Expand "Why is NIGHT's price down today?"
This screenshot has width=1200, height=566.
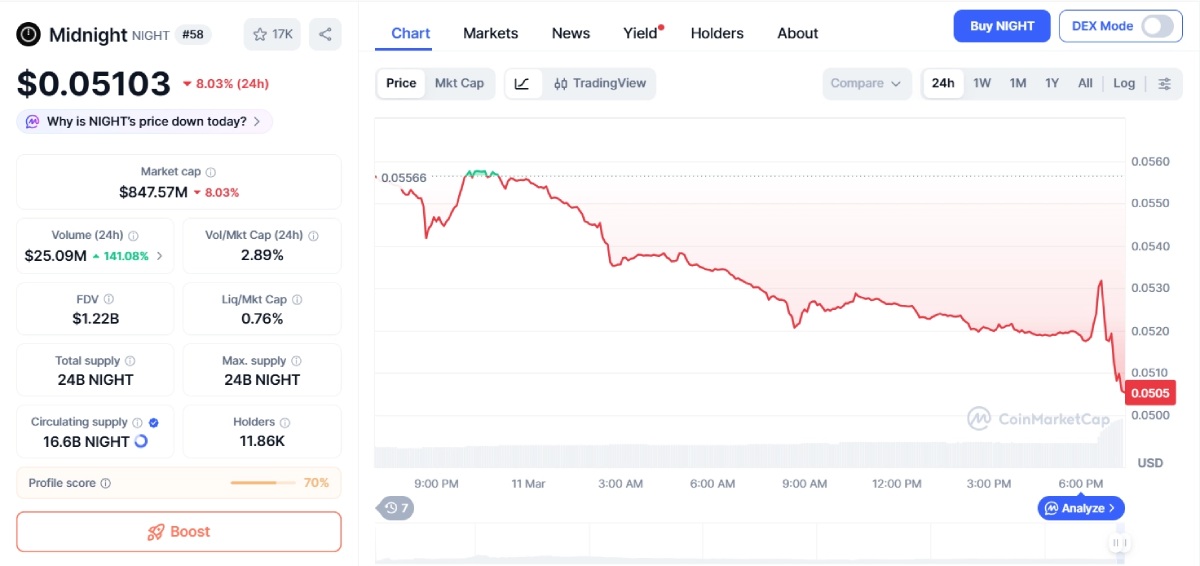coord(144,121)
